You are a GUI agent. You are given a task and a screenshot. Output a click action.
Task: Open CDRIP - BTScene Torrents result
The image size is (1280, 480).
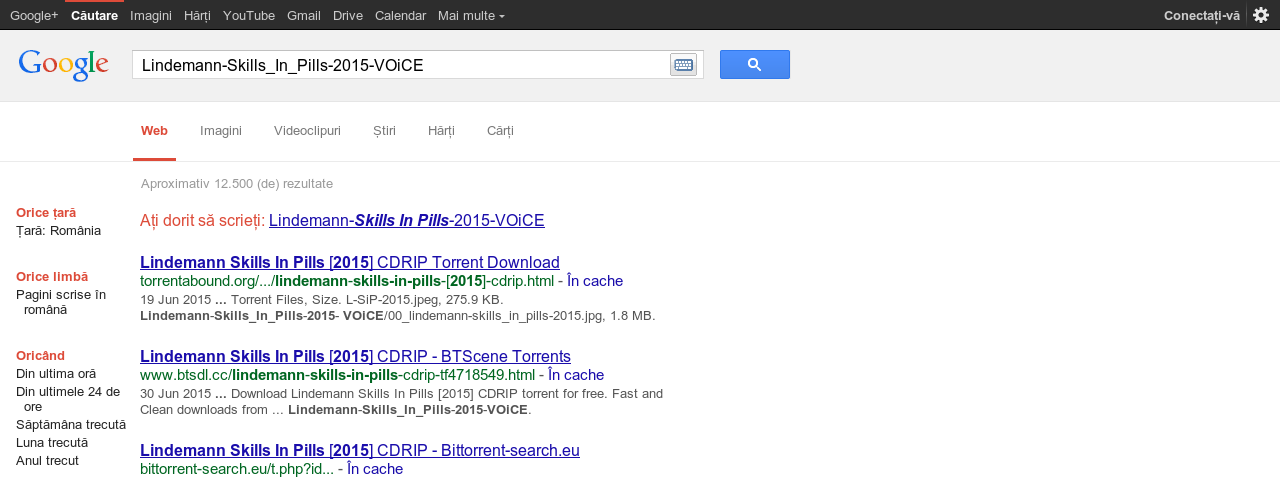pos(355,357)
